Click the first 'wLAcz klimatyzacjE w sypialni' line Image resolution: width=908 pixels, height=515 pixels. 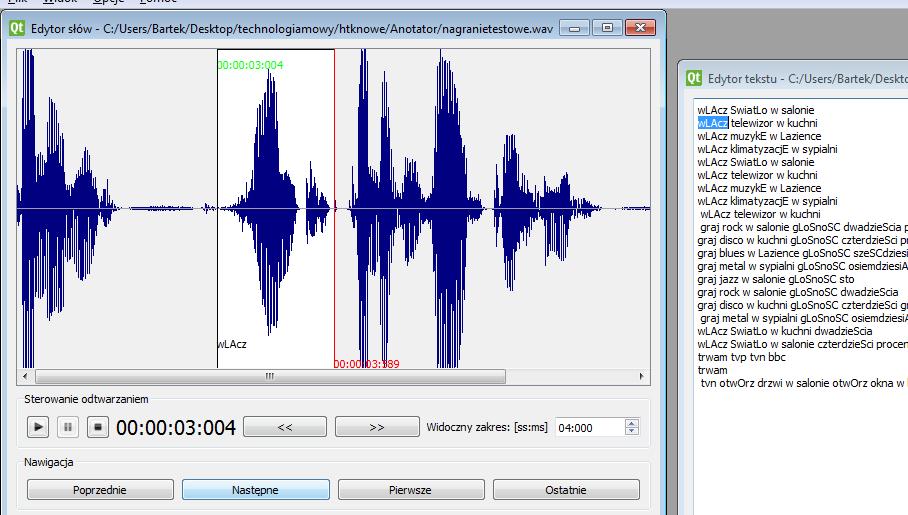click(x=767, y=149)
